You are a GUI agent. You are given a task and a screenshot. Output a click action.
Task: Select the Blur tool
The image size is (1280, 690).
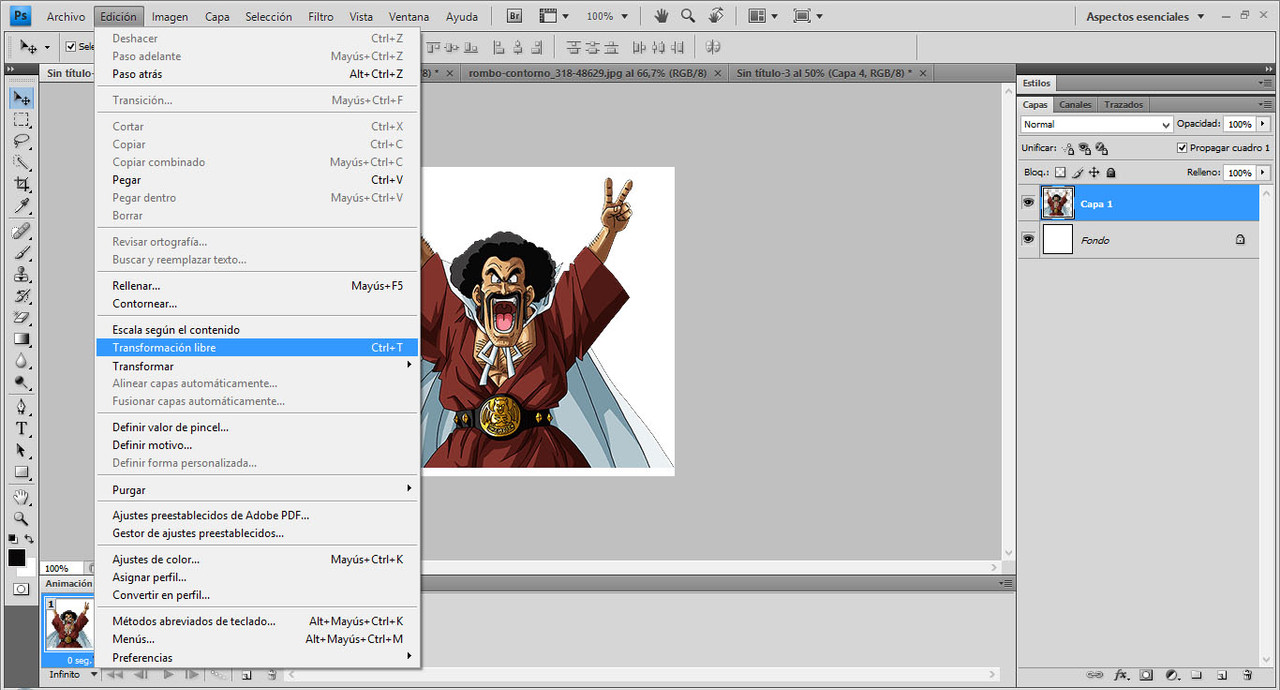click(x=21, y=361)
